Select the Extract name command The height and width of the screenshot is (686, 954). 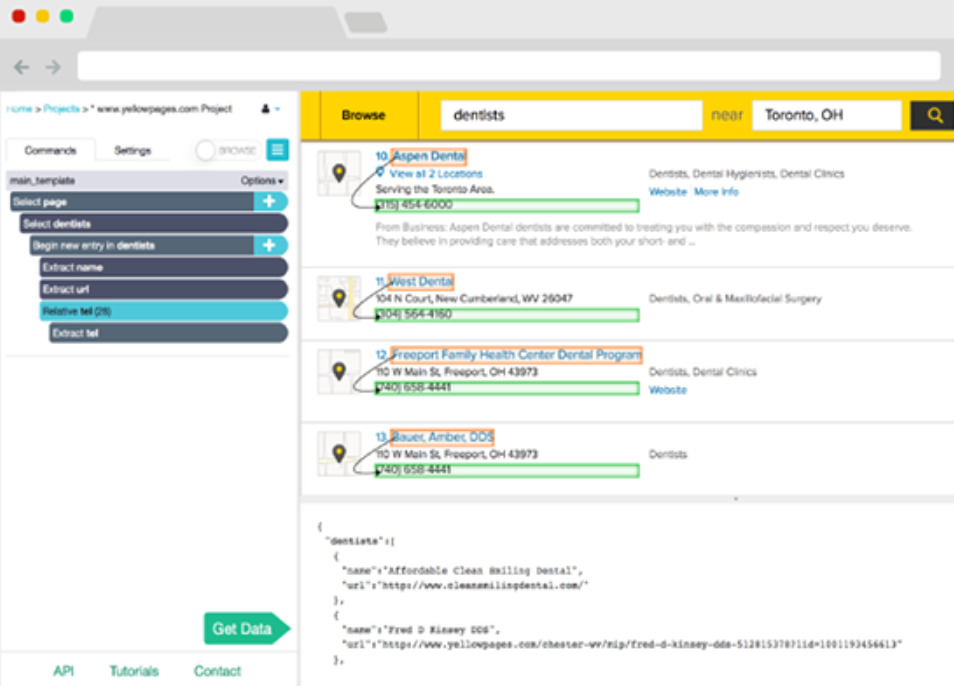pos(164,267)
